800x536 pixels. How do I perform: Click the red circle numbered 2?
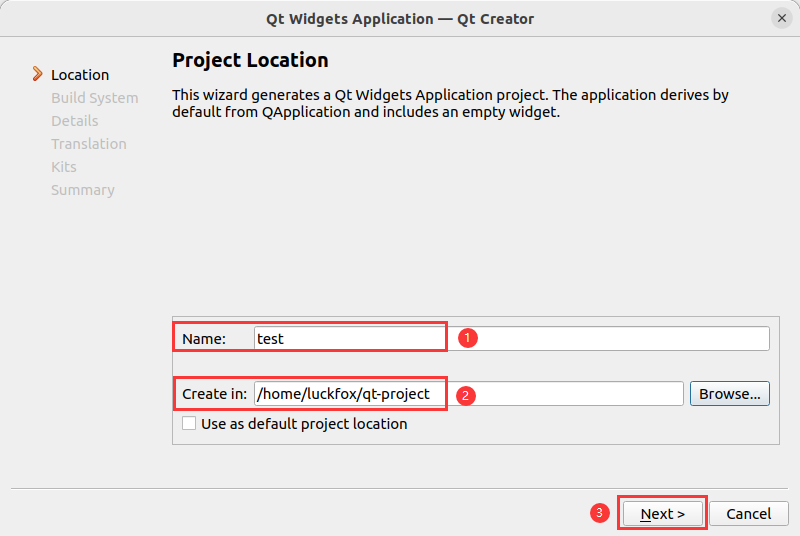click(x=466, y=394)
